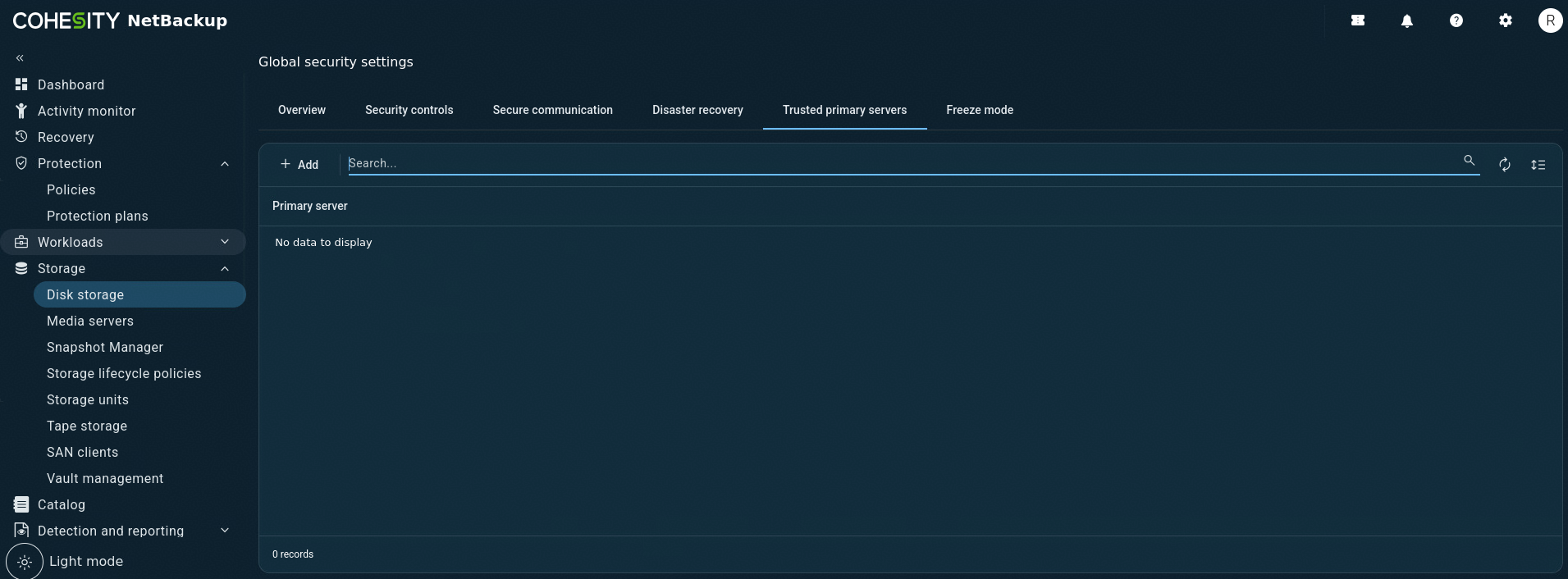
Task: Click the '0 records' footer text
Action: [293, 554]
